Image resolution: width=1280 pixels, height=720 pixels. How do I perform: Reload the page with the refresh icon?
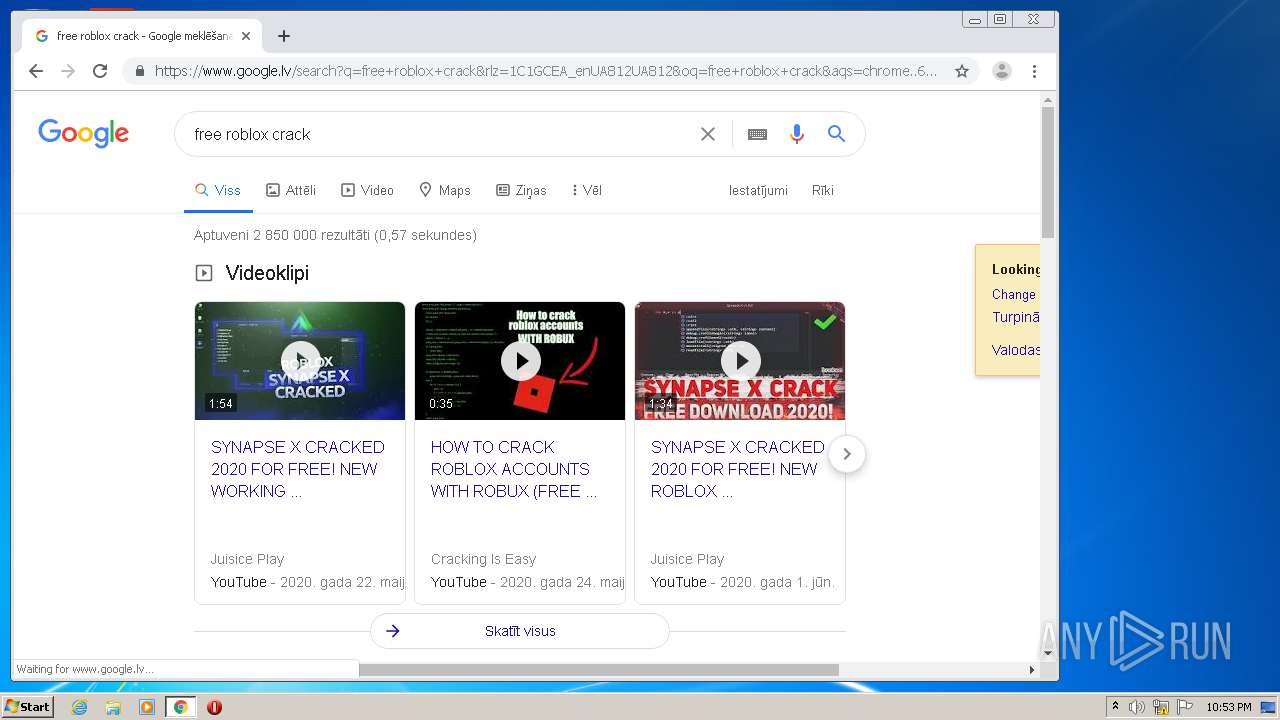(x=100, y=71)
